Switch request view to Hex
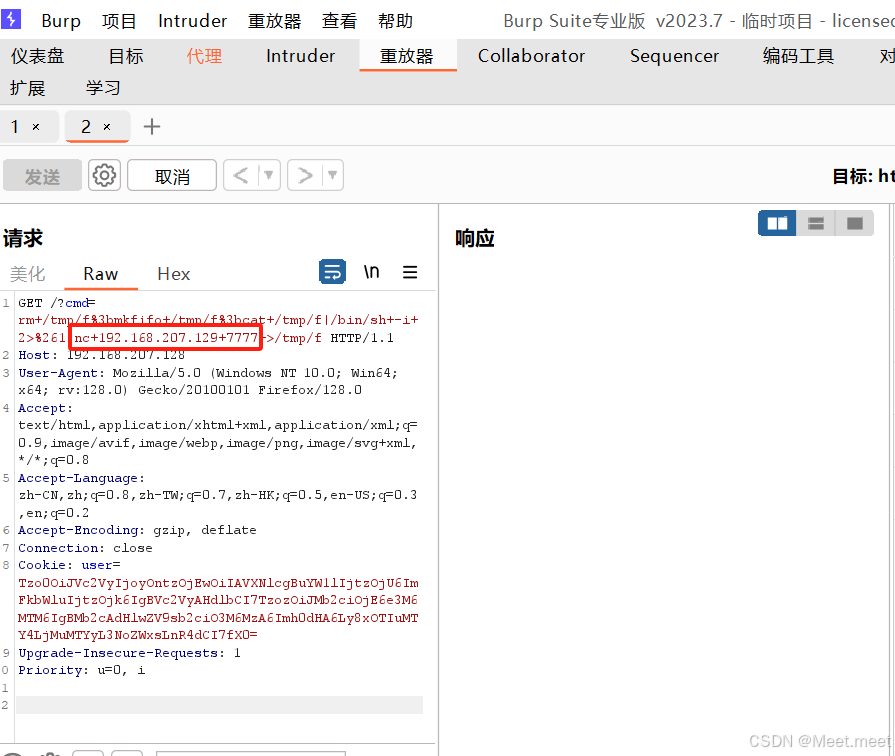Image resolution: width=895 pixels, height=756 pixels. click(174, 274)
